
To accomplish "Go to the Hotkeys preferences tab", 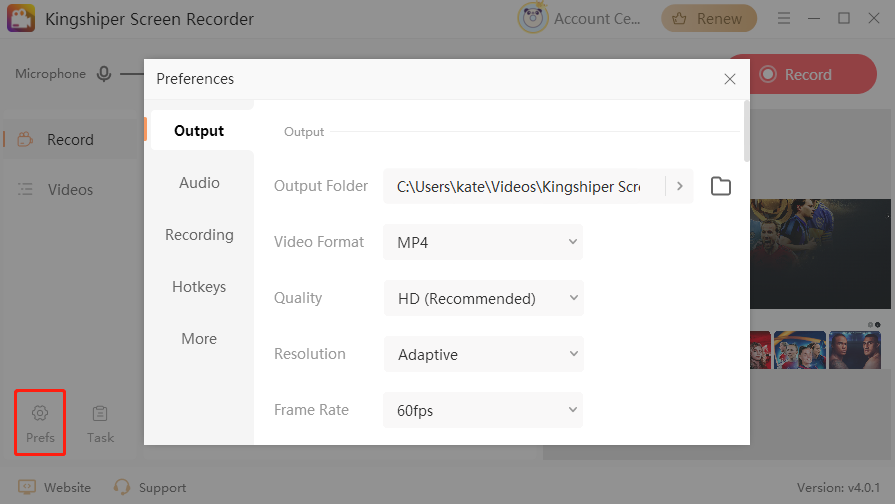I will click(199, 287).
